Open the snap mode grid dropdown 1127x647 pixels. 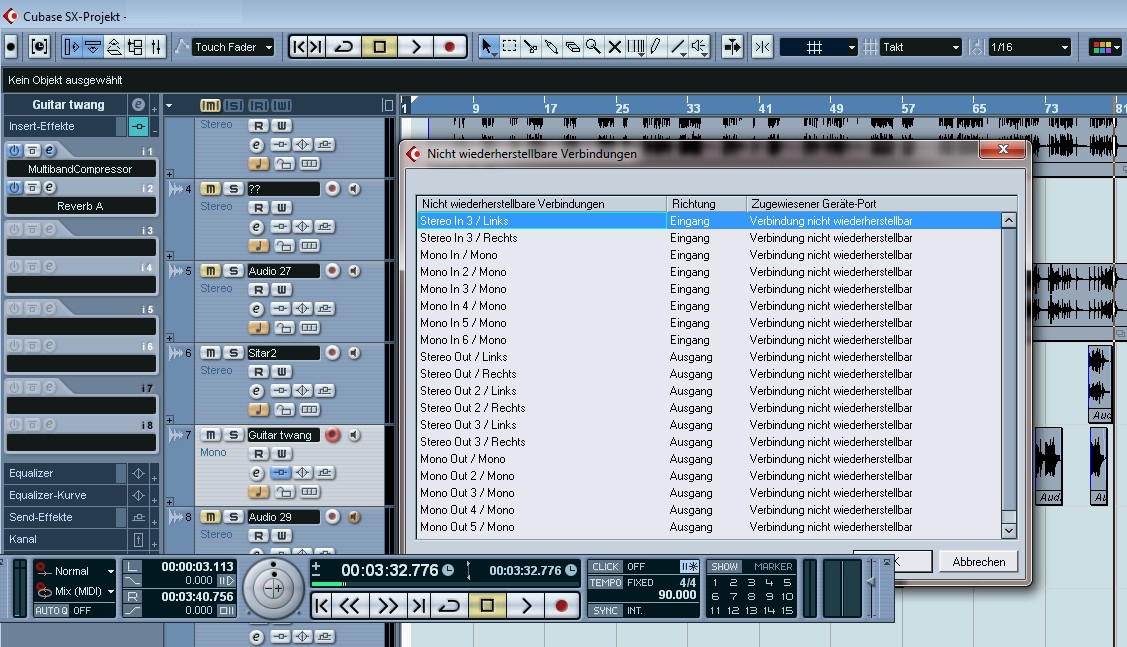click(x=819, y=47)
